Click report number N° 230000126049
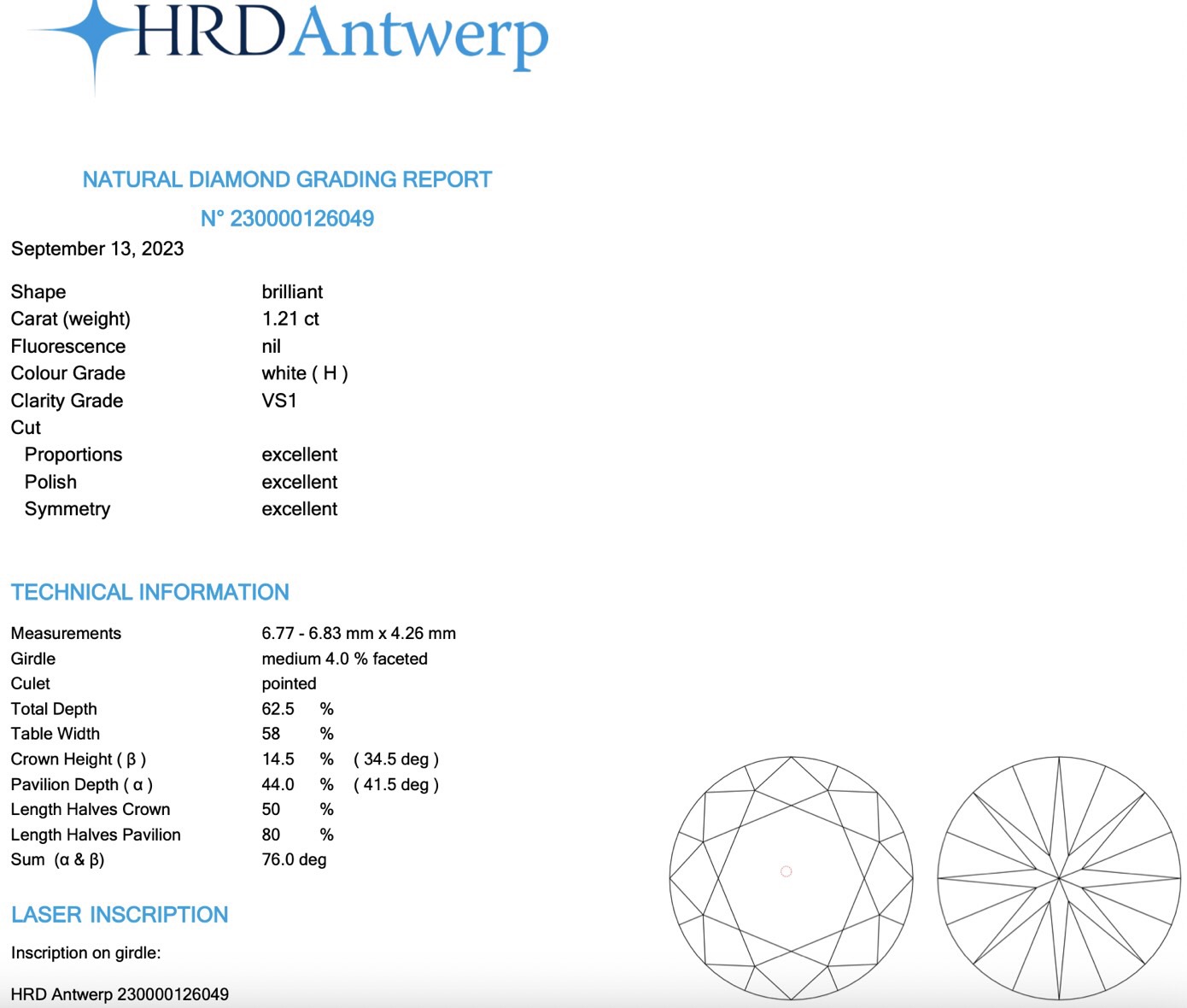 (287, 219)
